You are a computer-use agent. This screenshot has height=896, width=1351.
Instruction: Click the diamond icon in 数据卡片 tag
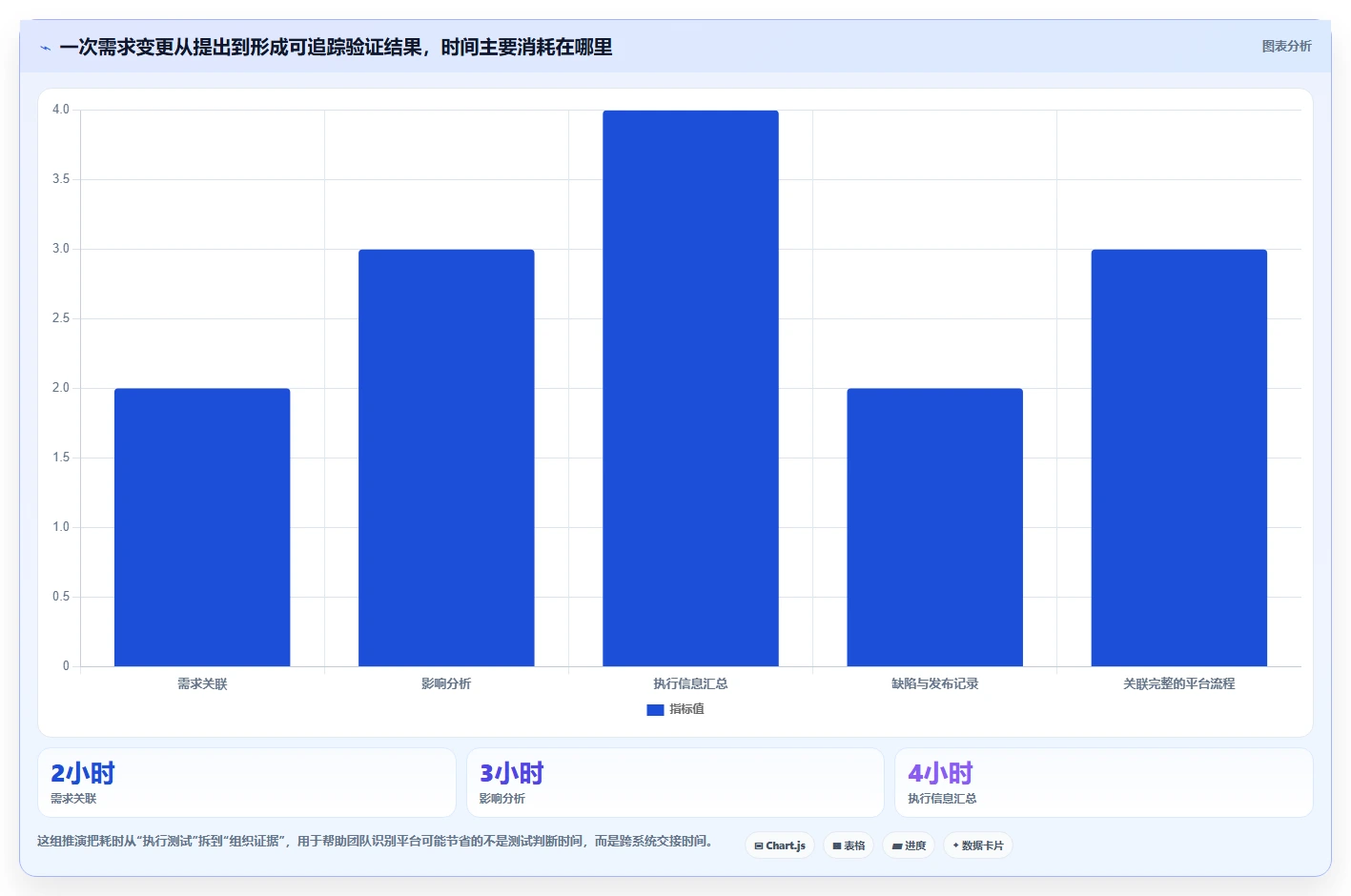tap(955, 845)
